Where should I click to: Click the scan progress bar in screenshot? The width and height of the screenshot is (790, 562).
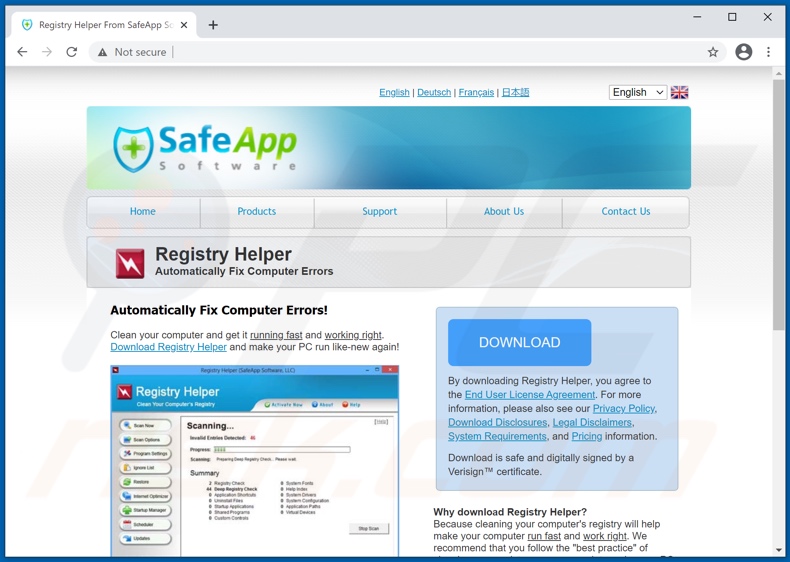click(x=282, y=449)
